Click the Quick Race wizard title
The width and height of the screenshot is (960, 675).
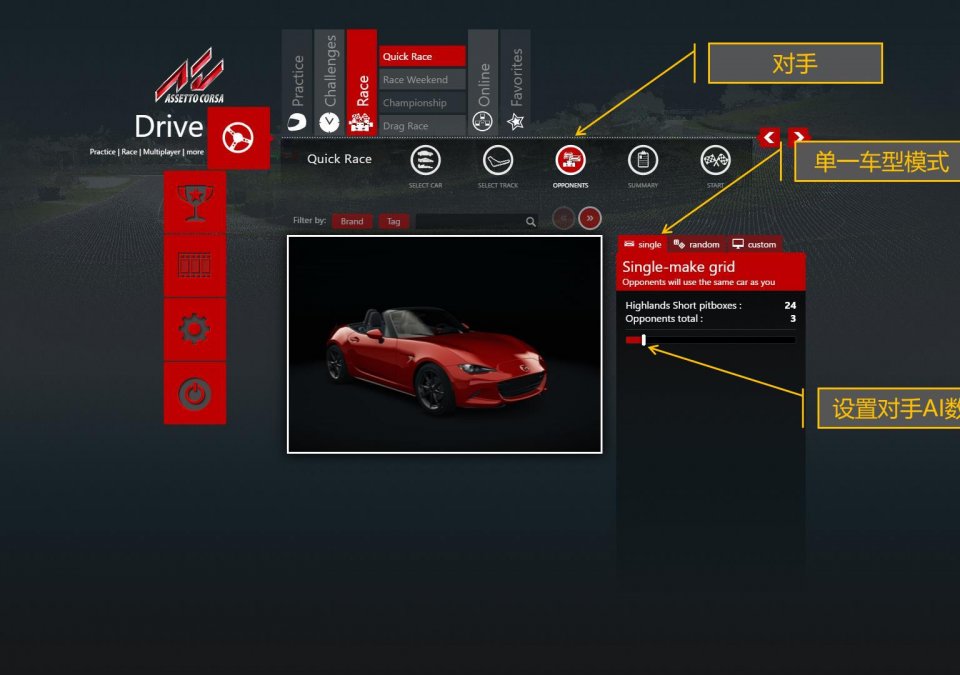(339, 159)
